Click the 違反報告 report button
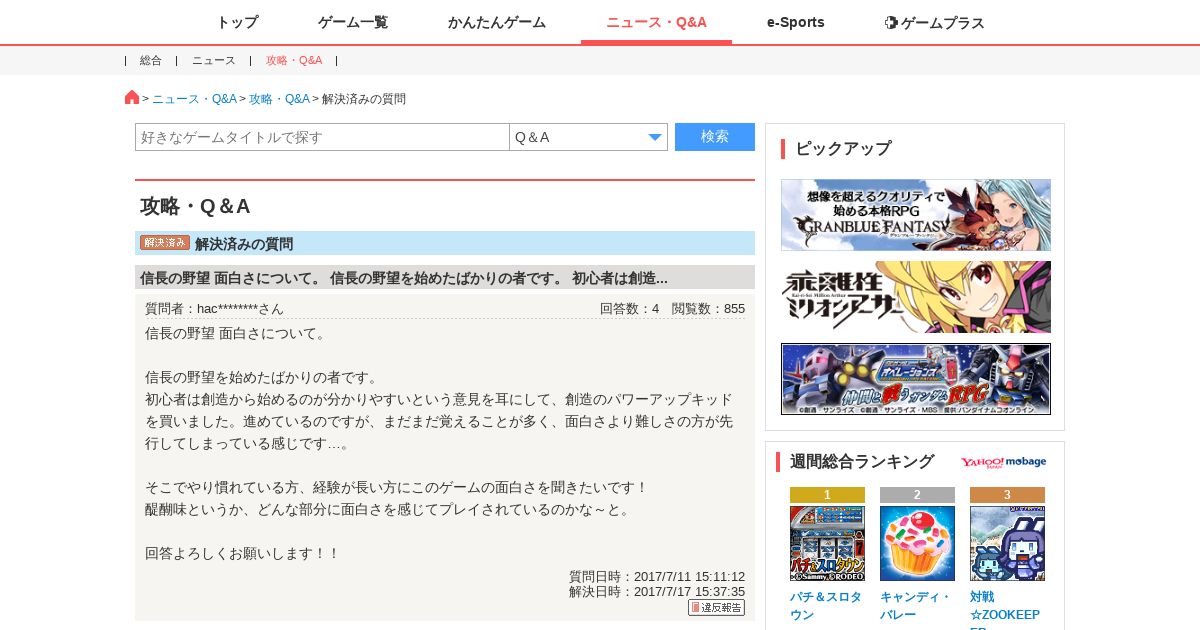Screen dimensions: 1200x630 pos(716,607)
